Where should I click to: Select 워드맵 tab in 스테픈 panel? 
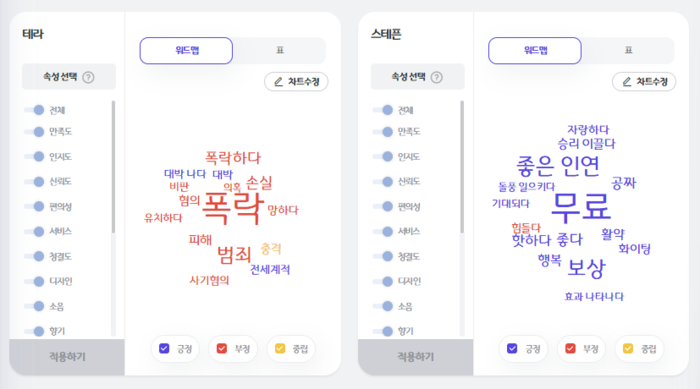tap(535, 50)
